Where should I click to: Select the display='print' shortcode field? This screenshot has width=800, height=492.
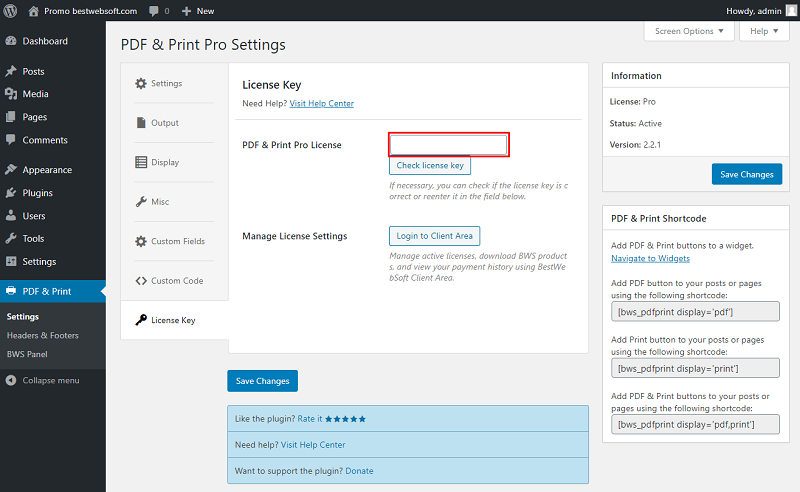[695, 368]
